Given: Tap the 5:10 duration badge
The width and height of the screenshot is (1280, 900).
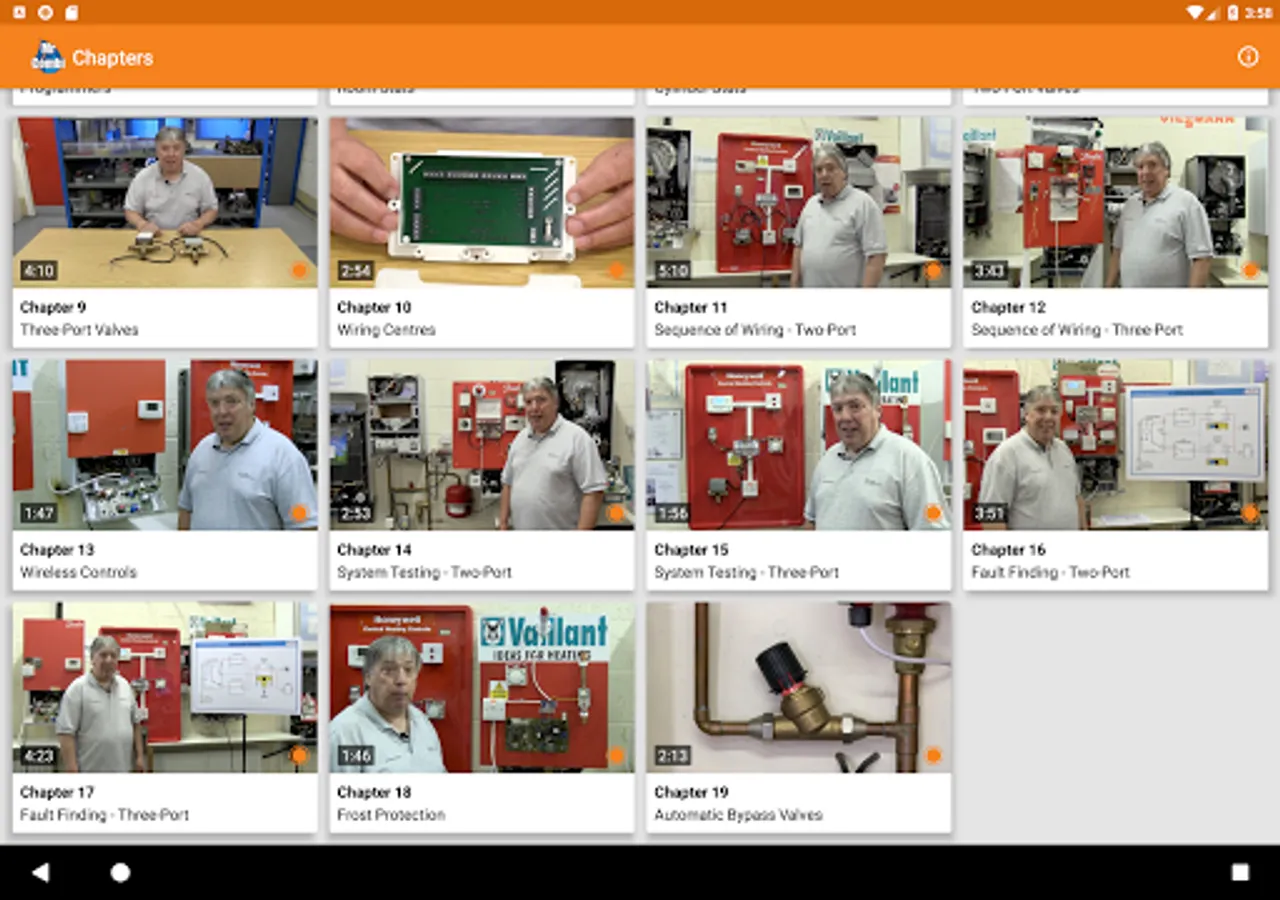Looking at the screenshot, I should coord(672,270).
